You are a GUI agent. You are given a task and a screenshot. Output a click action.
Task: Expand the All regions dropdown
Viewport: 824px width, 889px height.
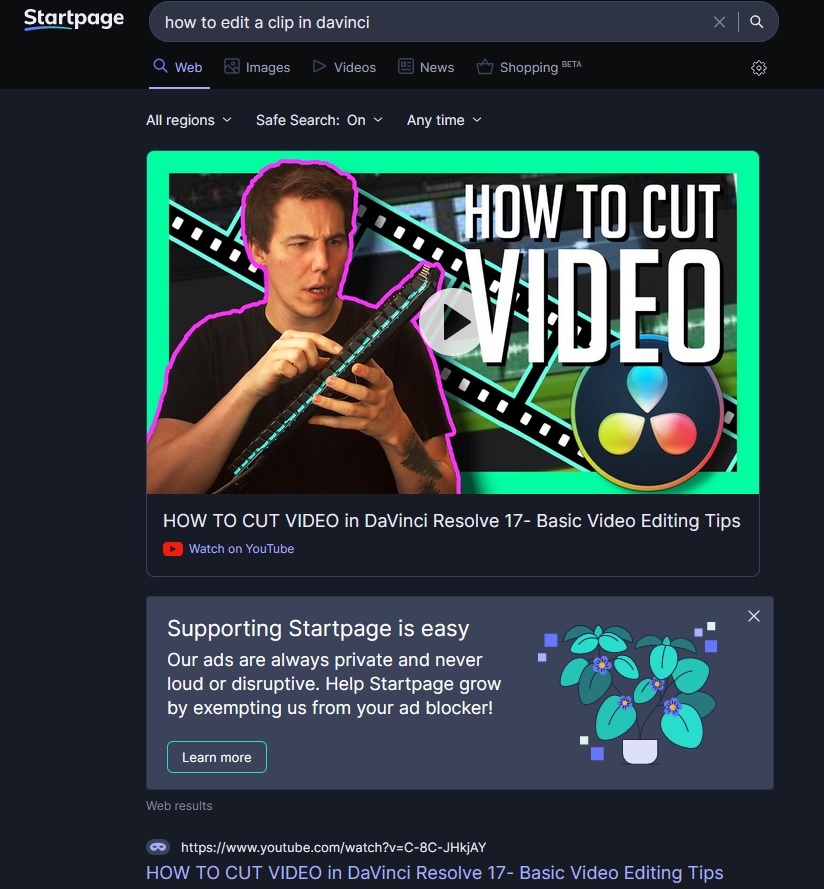click(188, 120)
